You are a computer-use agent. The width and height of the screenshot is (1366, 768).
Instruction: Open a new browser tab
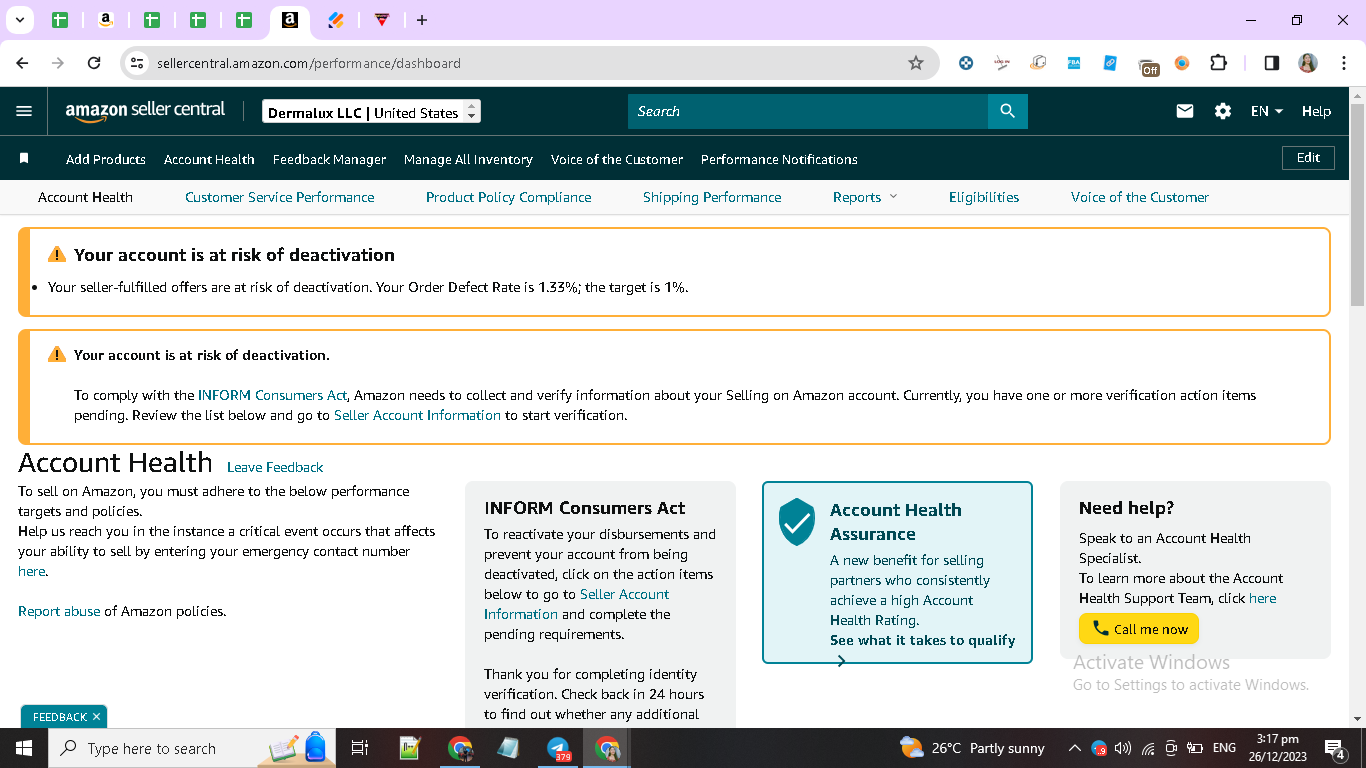[x=422, y=20]
